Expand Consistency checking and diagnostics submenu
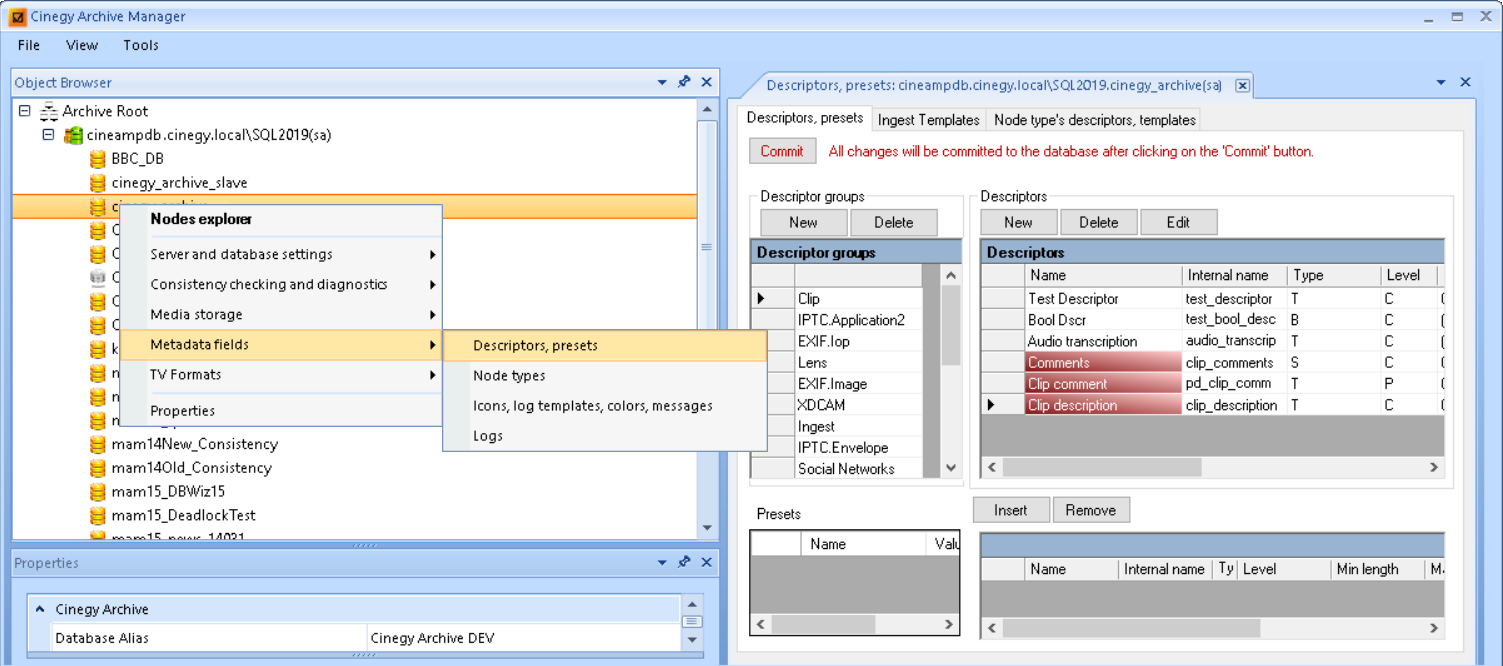Viewport: 1503px width, 666px height. tap(281, 285)
